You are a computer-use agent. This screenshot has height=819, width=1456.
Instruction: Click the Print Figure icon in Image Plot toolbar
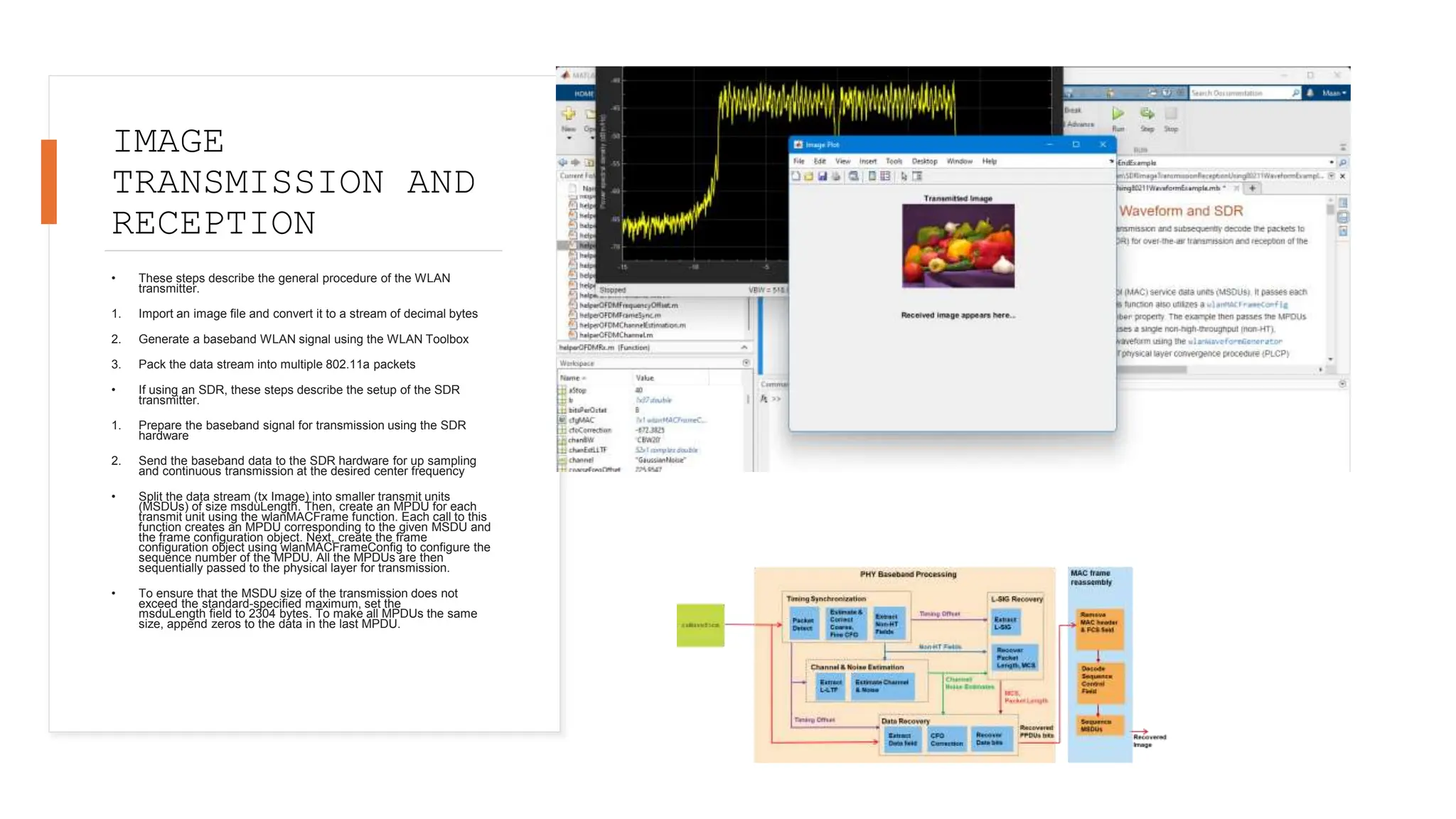coord(836,176)
